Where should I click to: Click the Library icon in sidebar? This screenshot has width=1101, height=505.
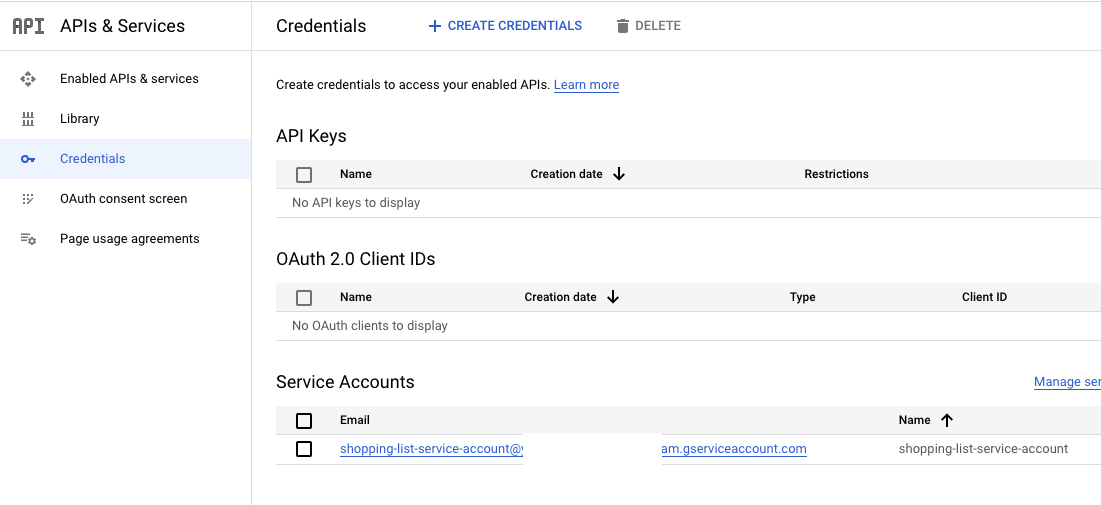28,119
